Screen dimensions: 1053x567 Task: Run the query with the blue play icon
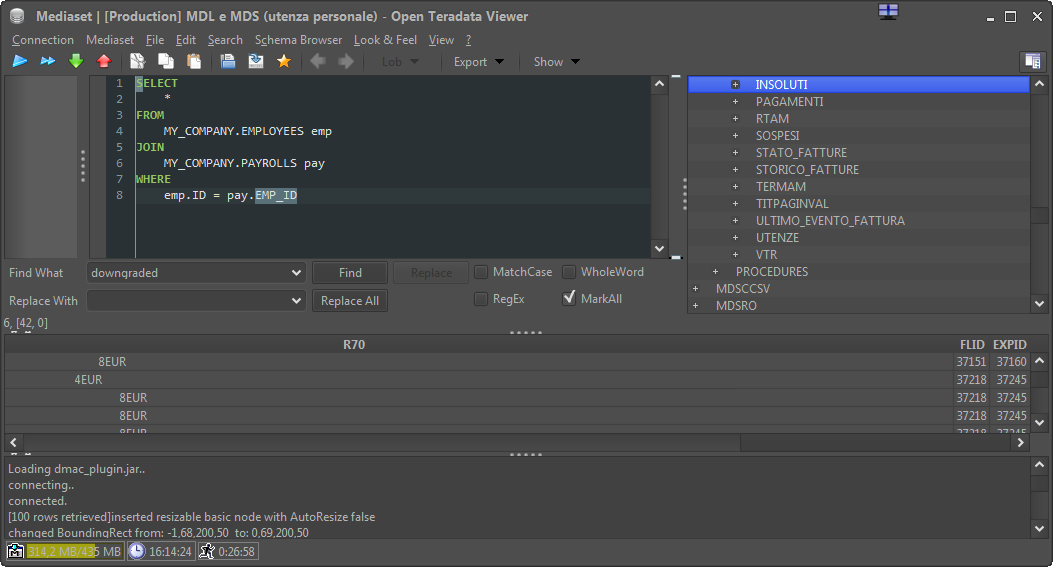(x=19, y=61)
